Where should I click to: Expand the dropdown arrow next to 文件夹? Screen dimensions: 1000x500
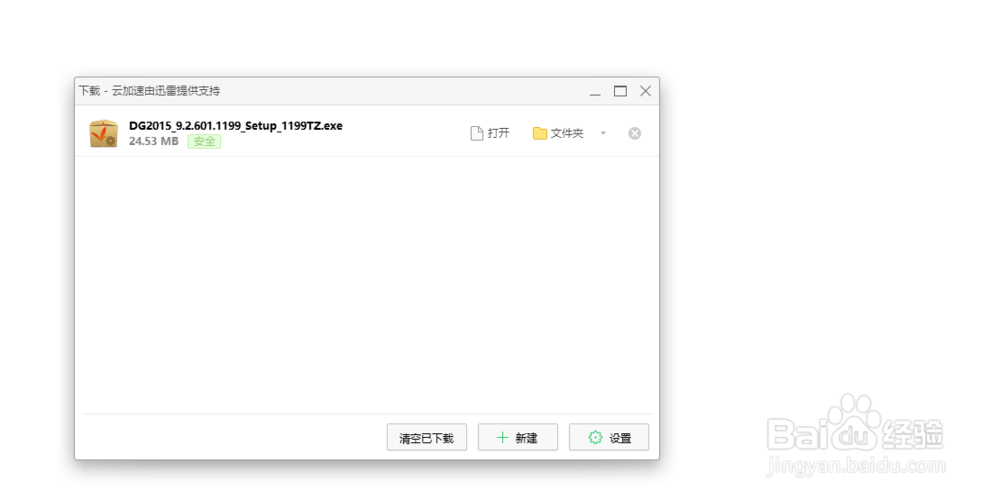(x=603, y=133)
